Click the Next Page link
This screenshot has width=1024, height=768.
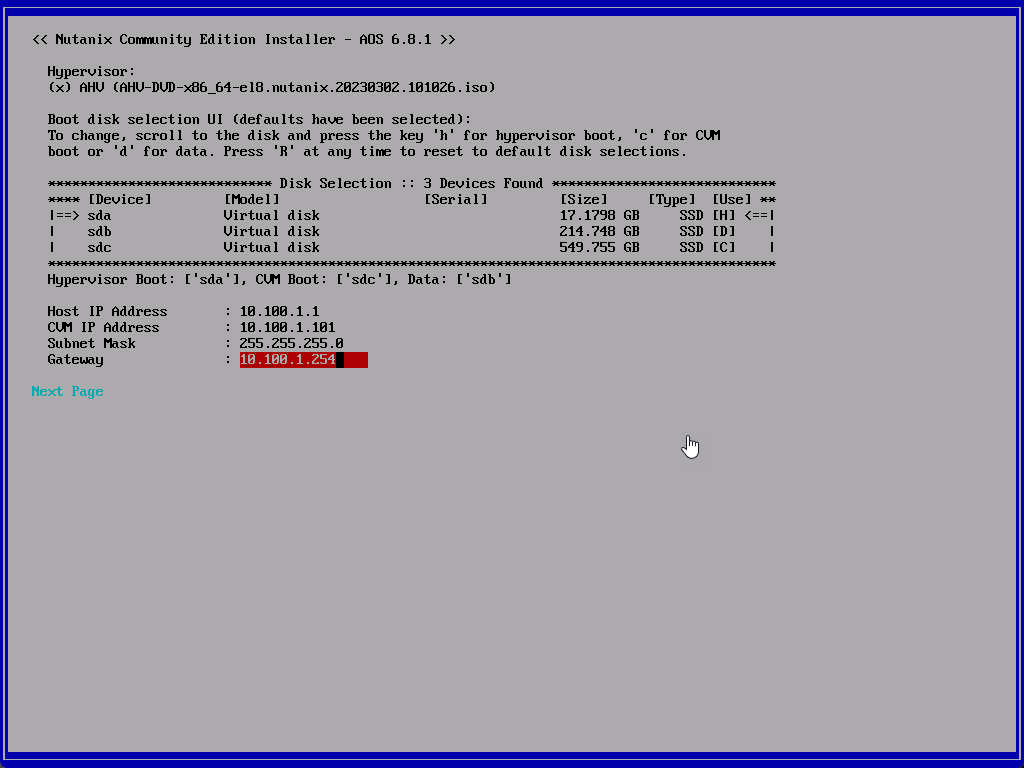pyautogui.click(x=67, y=391)
